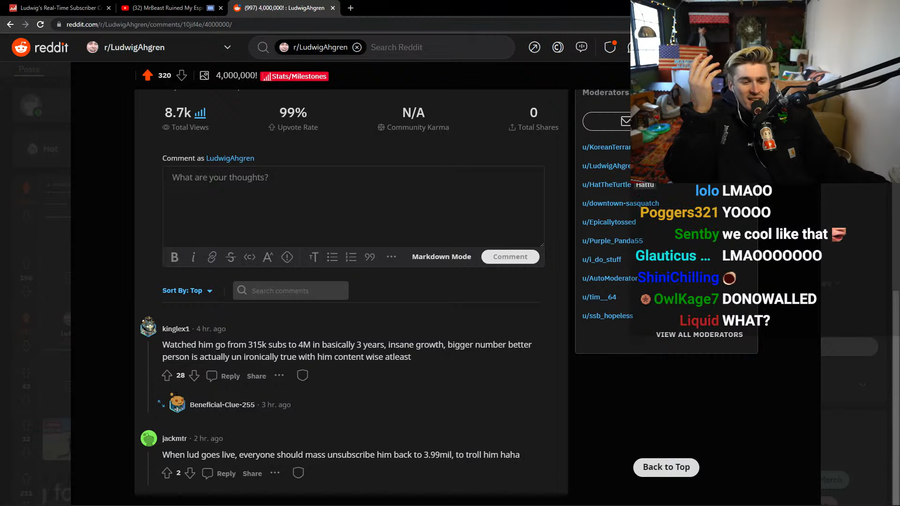
Task: Mark spoiler with the spoiler icon
Action: 287,257
